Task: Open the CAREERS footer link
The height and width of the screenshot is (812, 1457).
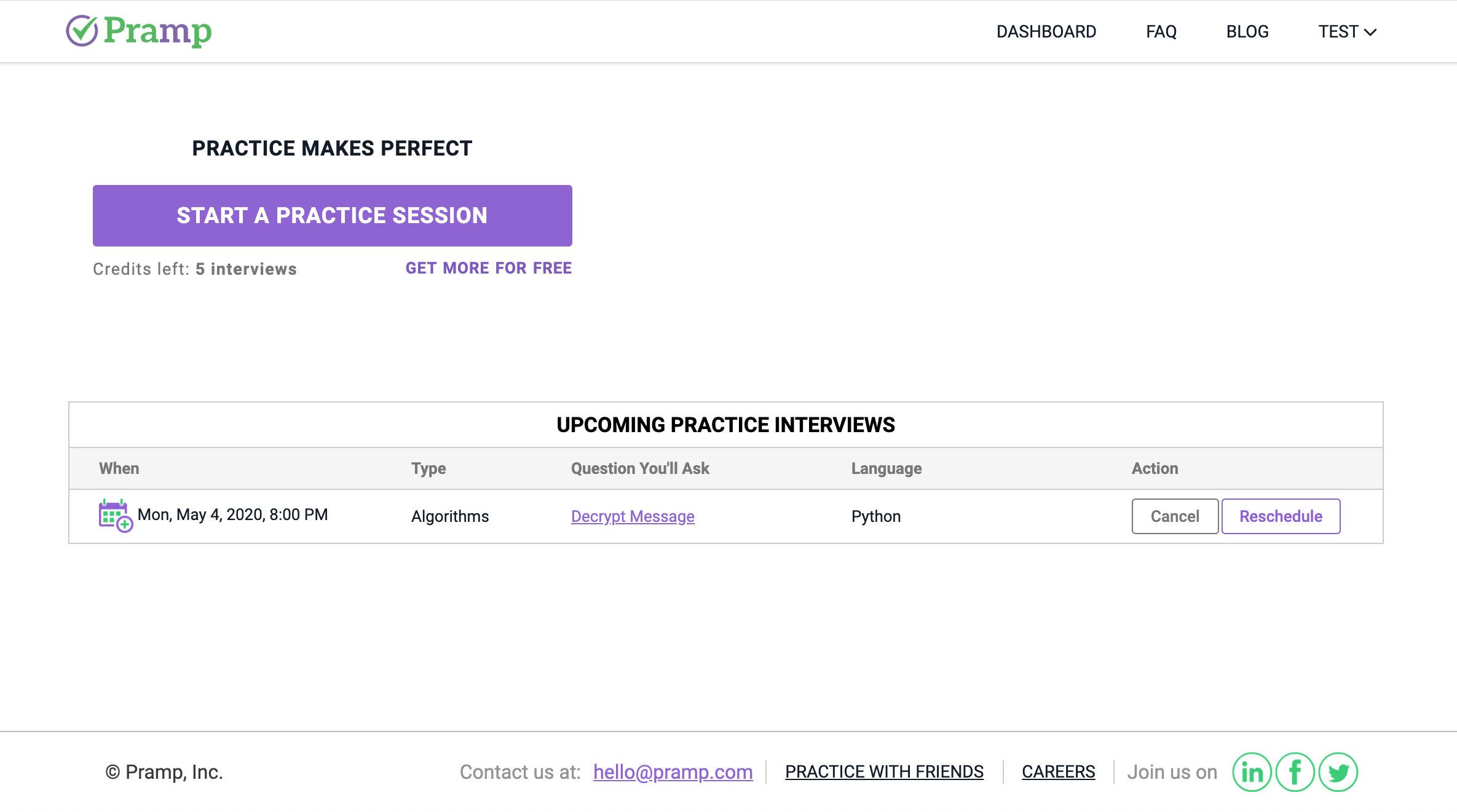Action: pyautogui.click(x=1059, y=772)
